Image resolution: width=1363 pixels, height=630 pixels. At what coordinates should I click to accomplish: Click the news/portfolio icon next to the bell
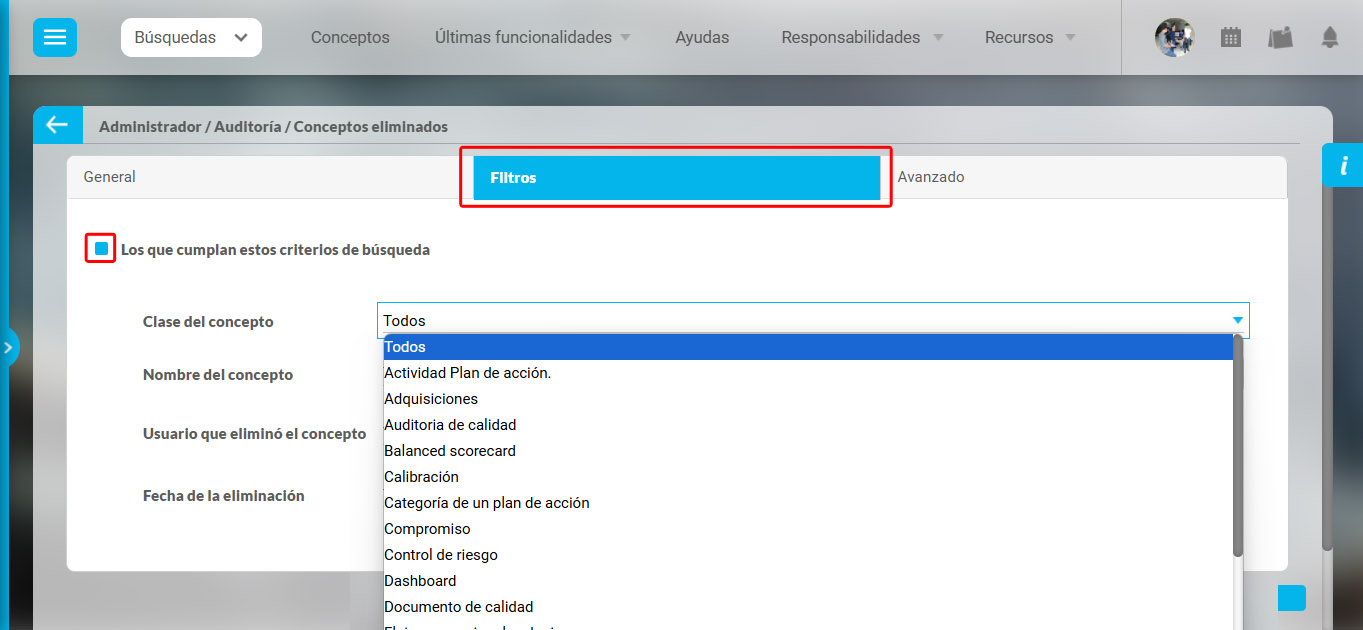pos(1281,36)
